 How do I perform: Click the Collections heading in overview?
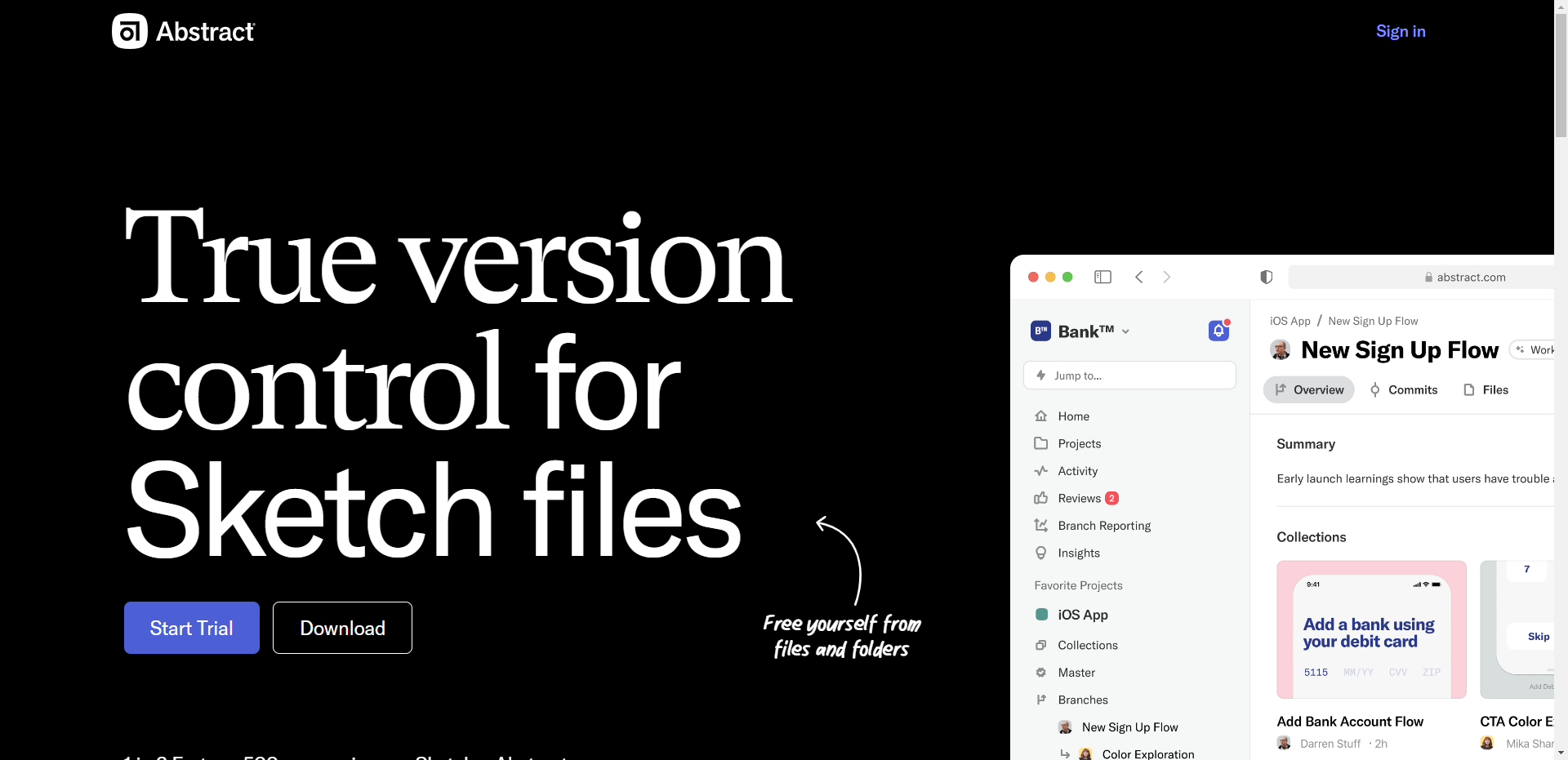coord(1311,537)
